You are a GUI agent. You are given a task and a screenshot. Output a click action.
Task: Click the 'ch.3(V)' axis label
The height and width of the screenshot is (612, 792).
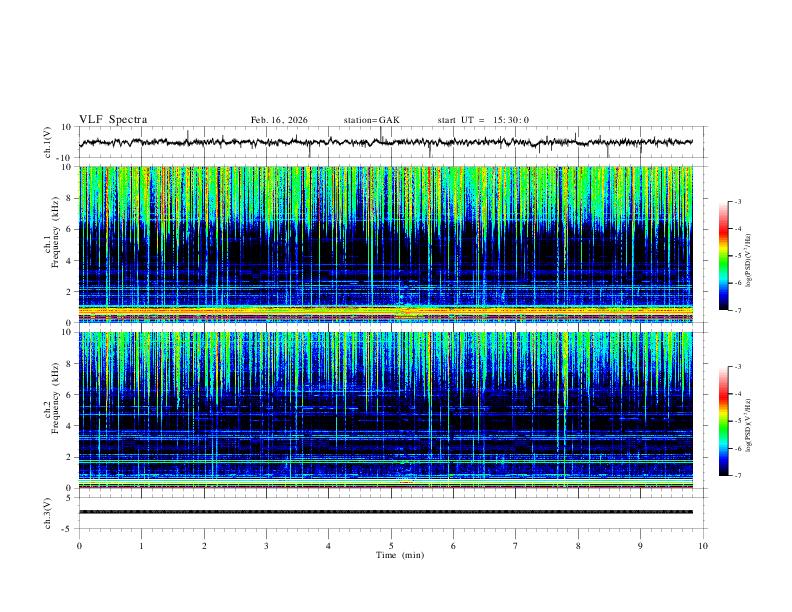[48, 514]
